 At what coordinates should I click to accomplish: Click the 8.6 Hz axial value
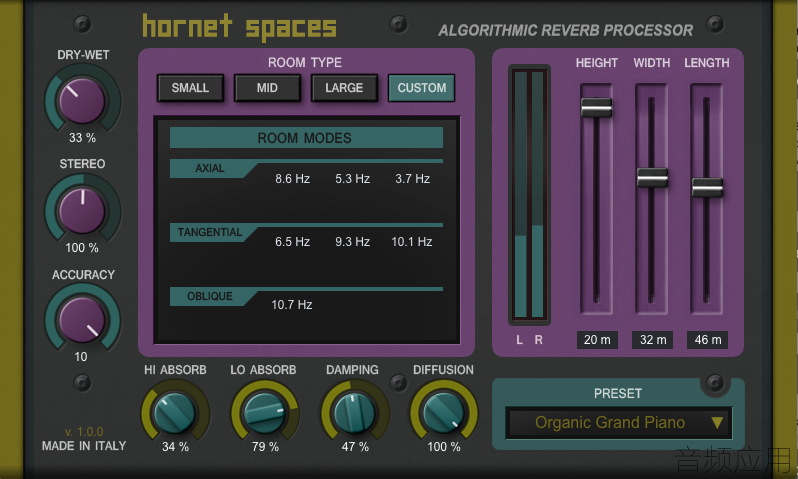pyautogui.click(x=293, y=179)
